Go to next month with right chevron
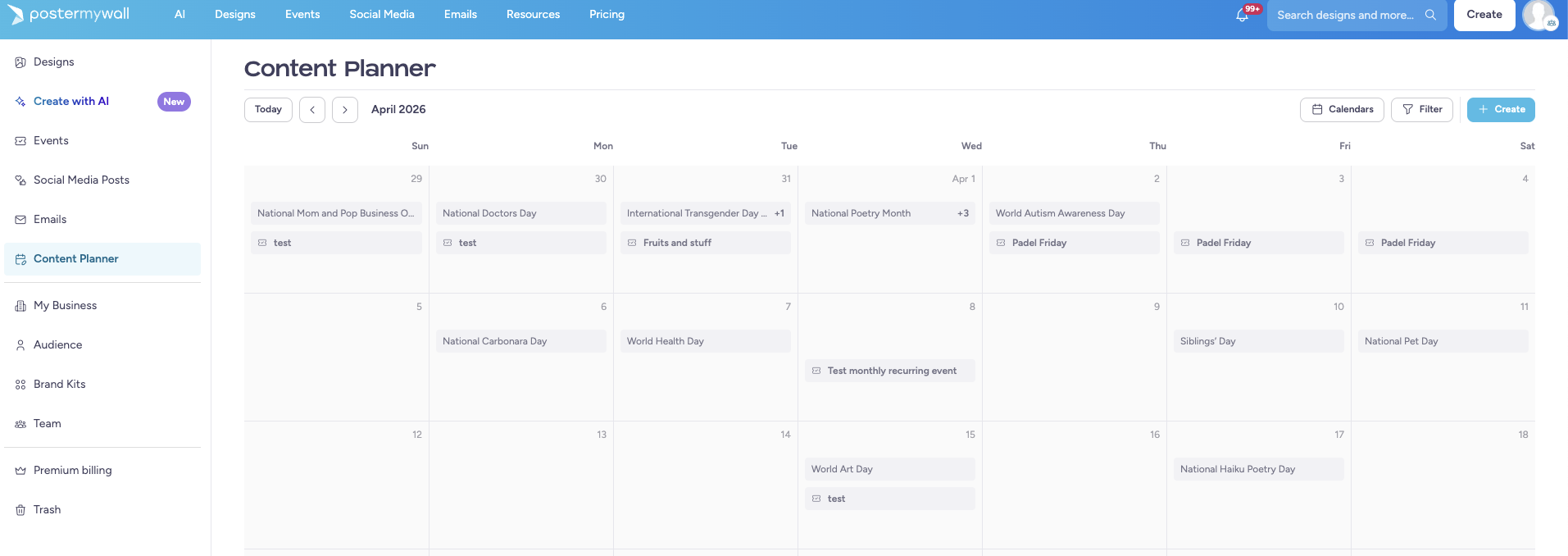This screenshot has height=556, width=1568. click(345, 110)
